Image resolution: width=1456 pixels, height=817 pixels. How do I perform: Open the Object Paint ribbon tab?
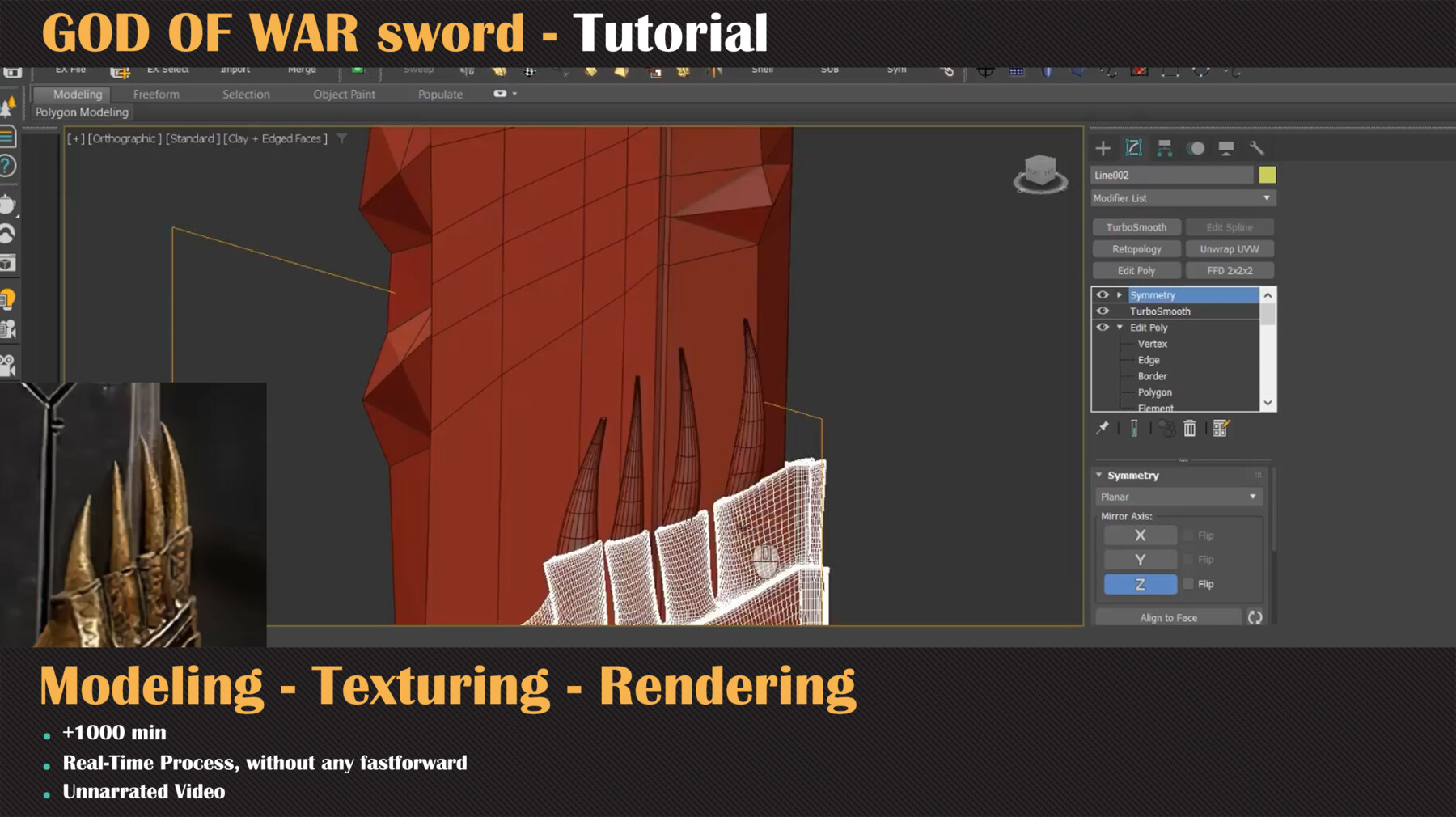(344, 95)
